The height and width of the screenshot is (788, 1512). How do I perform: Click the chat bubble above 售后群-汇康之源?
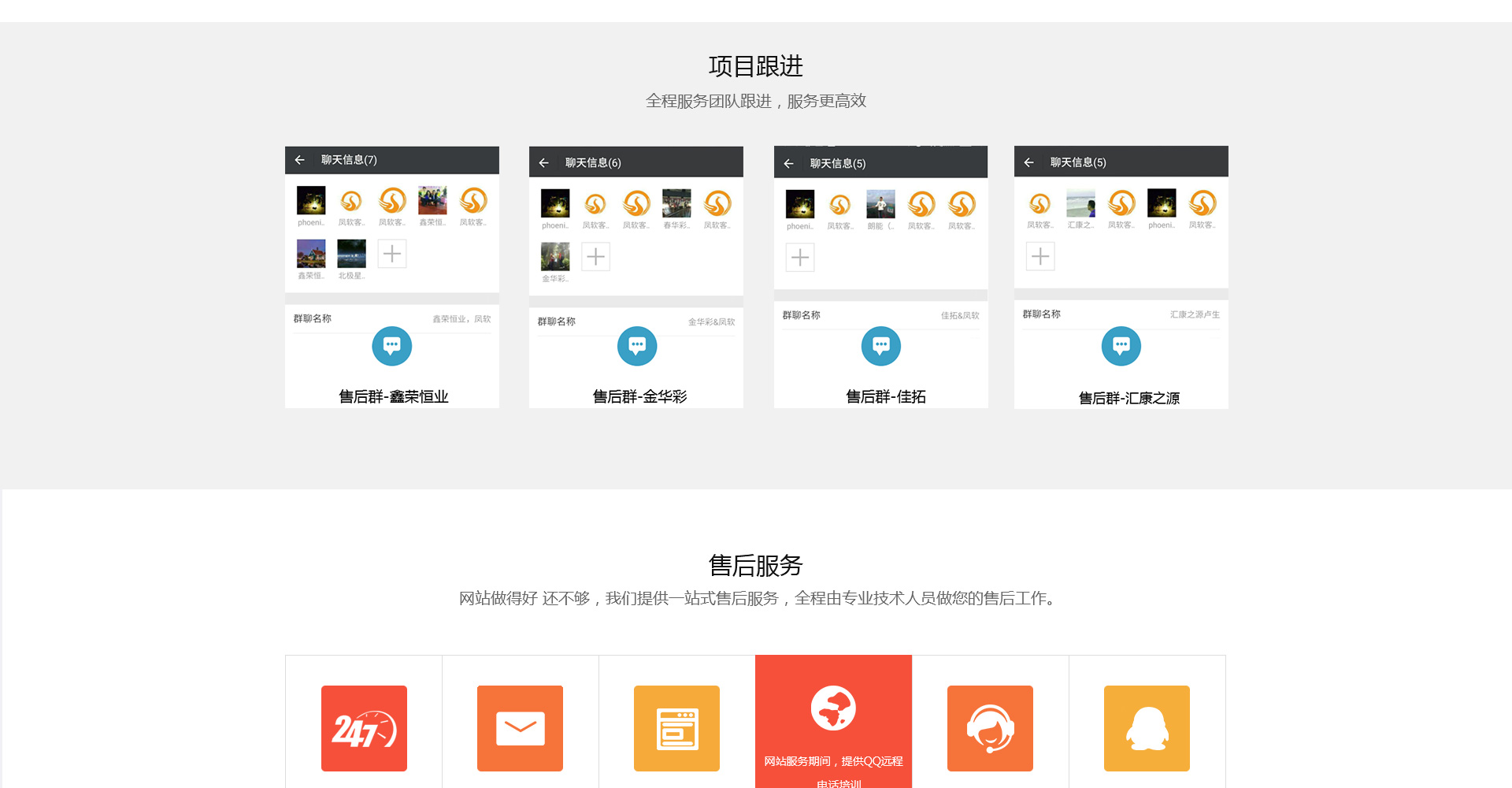(1121, 346)
